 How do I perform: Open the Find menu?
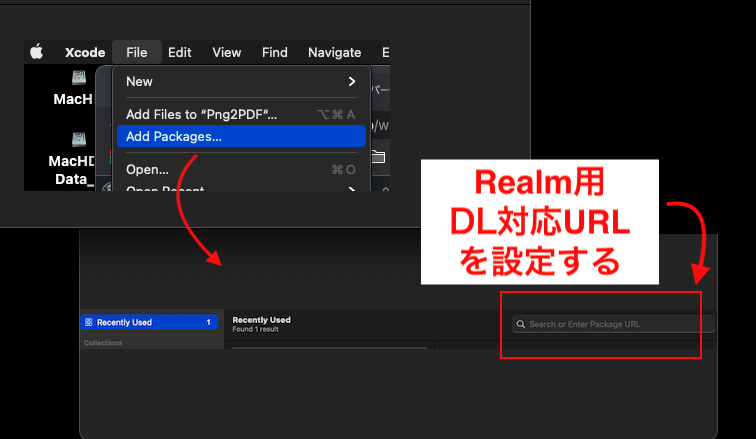tap(274, 52)
